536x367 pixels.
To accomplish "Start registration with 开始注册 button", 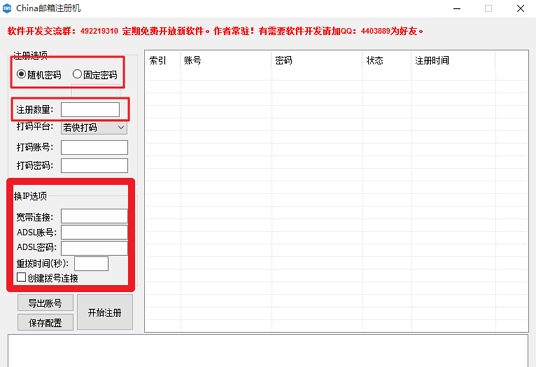I will coord(105,312).
